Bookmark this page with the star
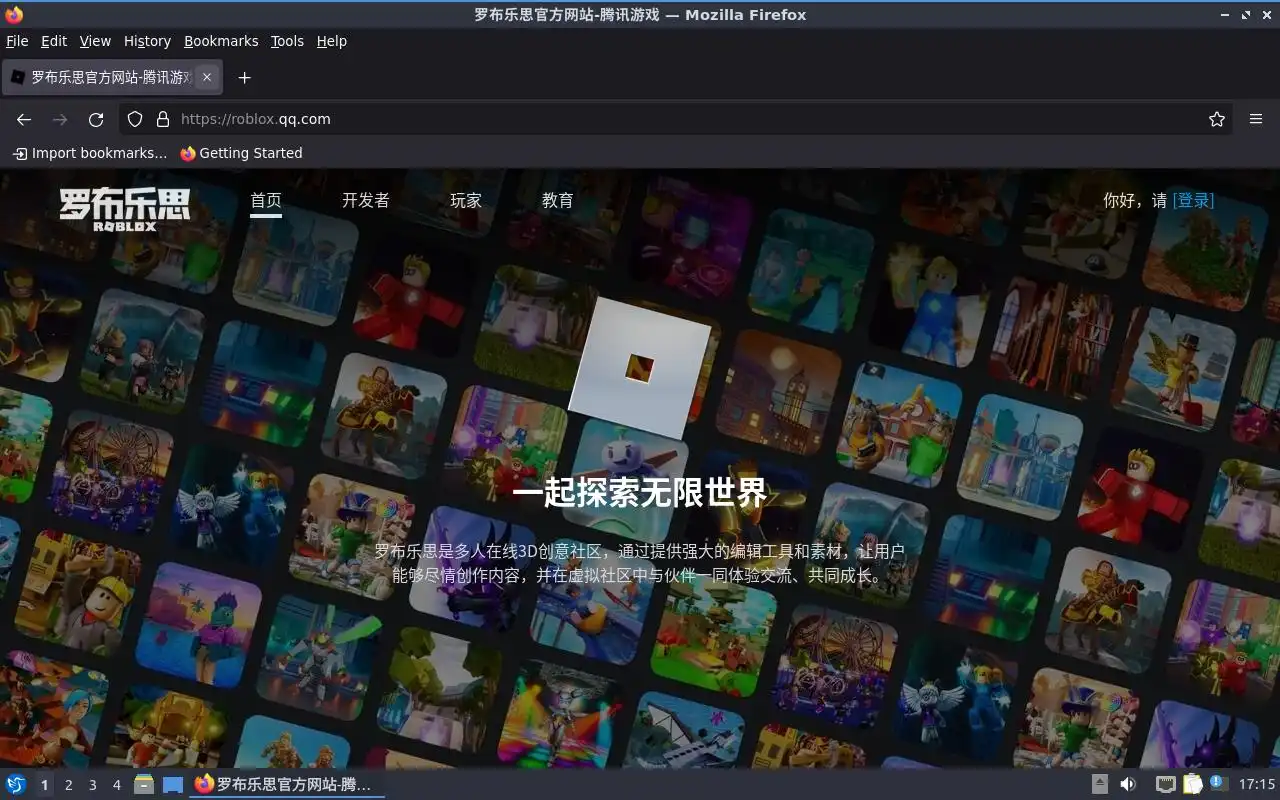The image size is (1280, 800). click(x=1217, y=119)
